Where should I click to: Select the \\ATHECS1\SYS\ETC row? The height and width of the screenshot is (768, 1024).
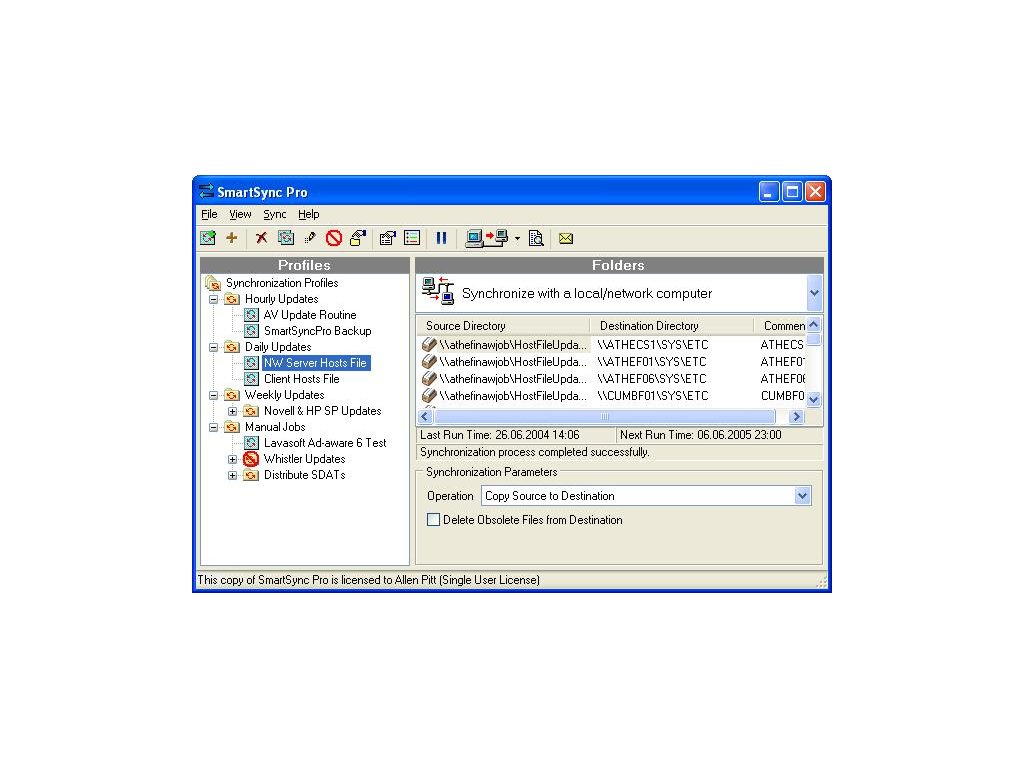point(613,345)
